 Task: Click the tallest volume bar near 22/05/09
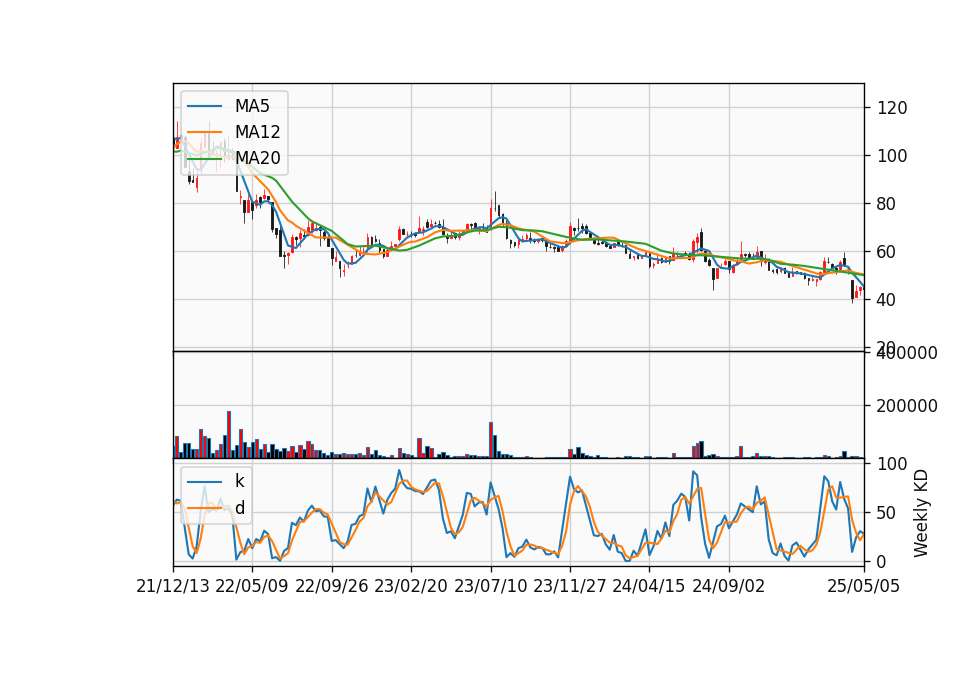(x=229, y=435)
